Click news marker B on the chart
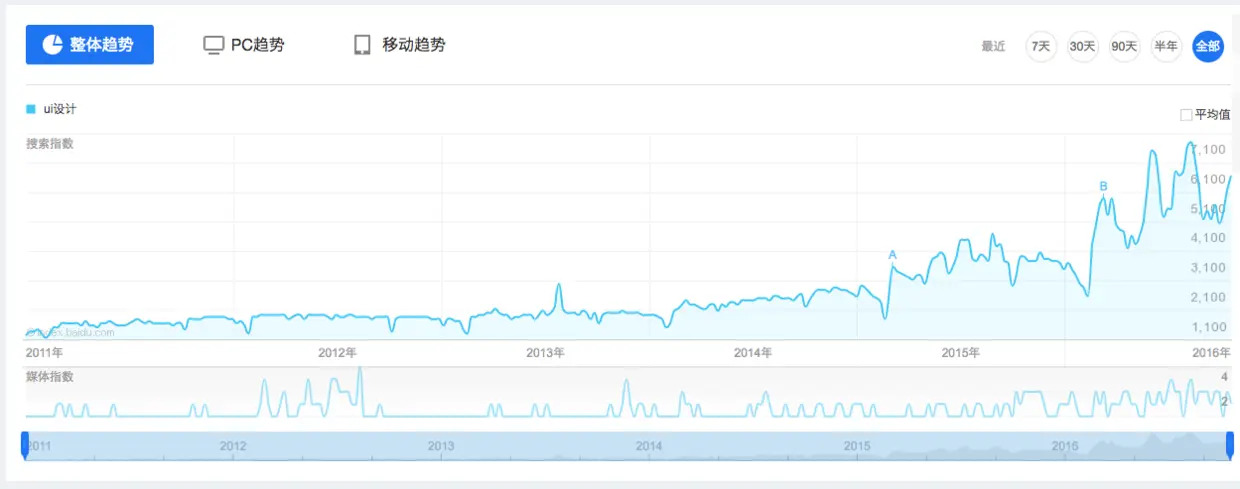Viewport: 1240px width, 489px height. click(x=1103, y=186)
